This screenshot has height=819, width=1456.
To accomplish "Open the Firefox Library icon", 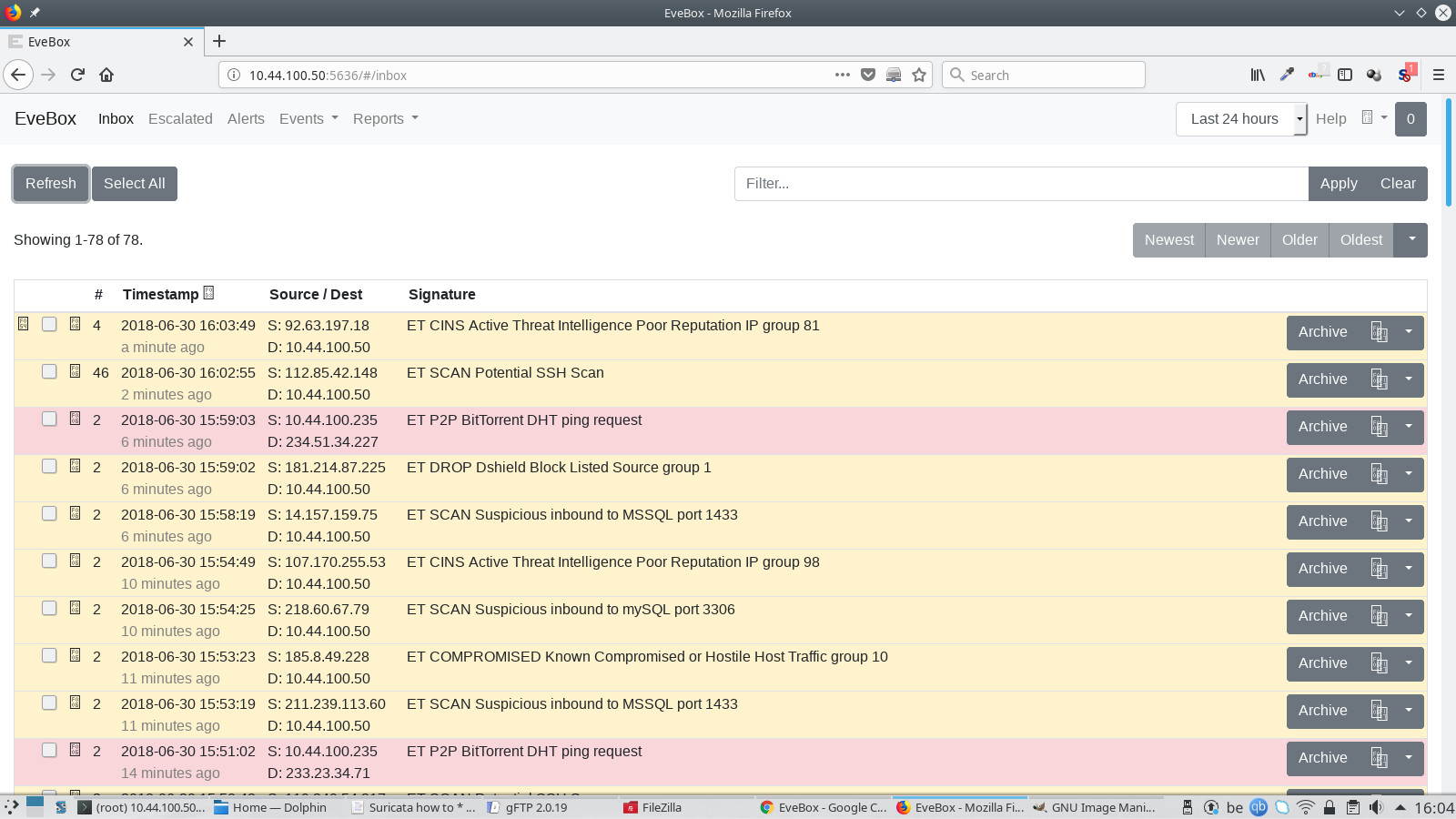I will tap(1257, 75).
